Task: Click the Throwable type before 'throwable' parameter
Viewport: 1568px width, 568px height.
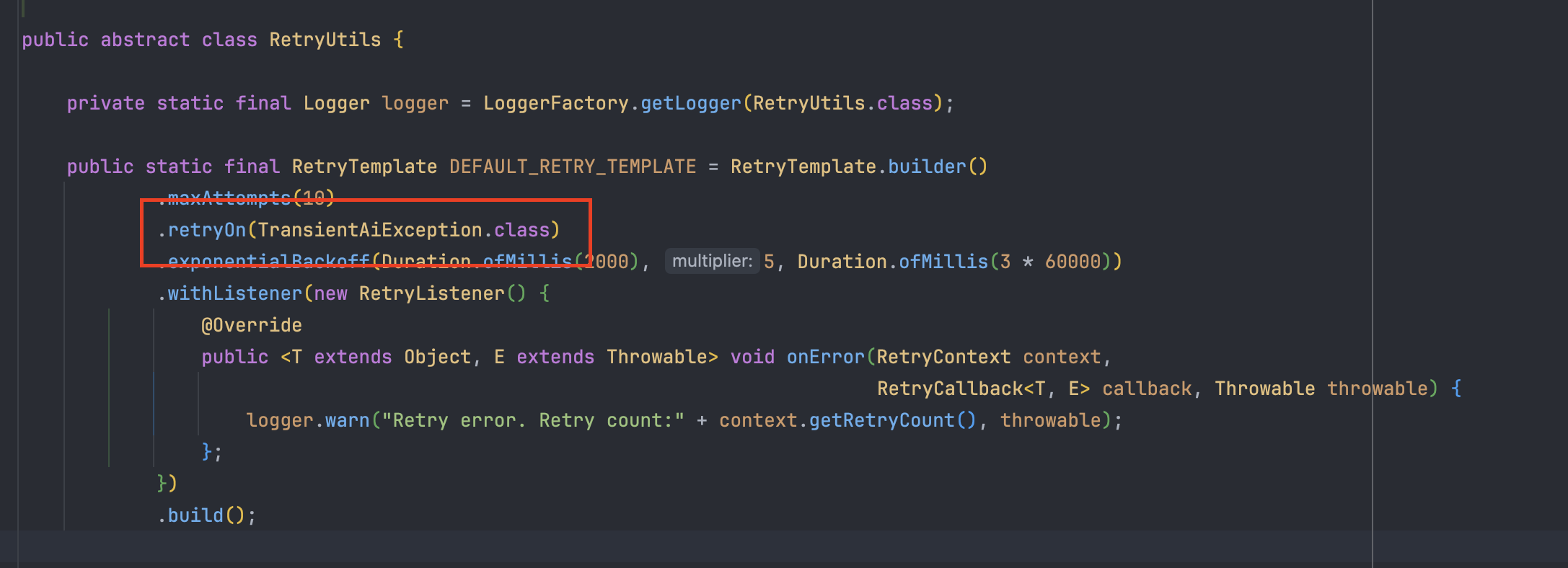Action: click(x=1264, y=389)
